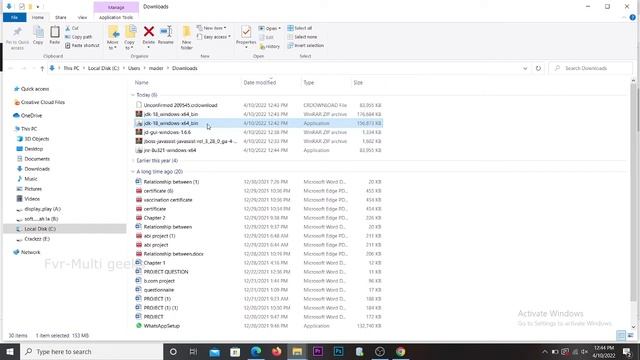
Task: Select OneDrive in navigation pane
Action: [28, 116]
